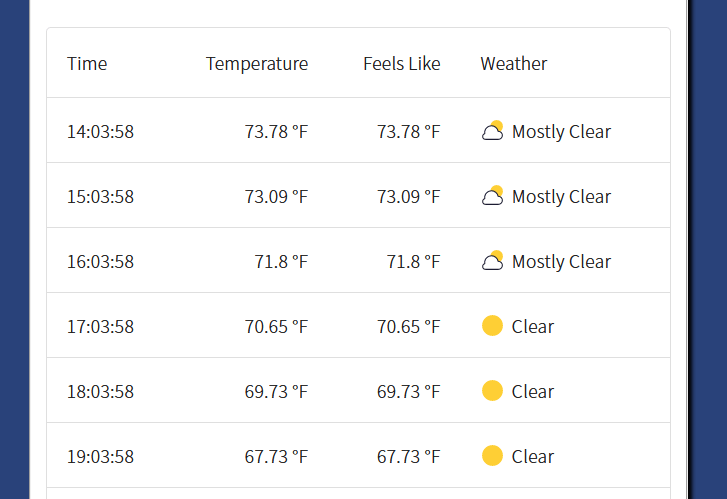Image resolution: width=727 pixels, height=499 pixels.
Task: Click the 73.78 °F feels like value
Action: point(408,132)
